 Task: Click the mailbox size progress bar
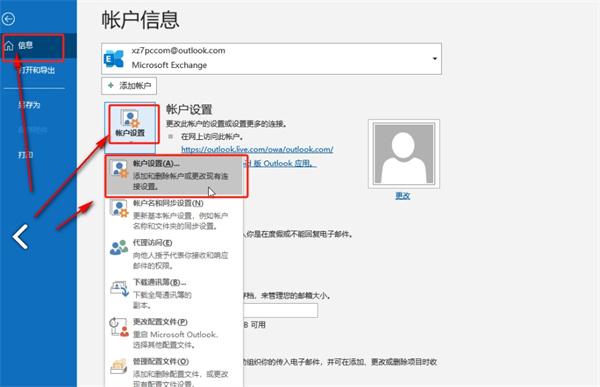pyautogui.click(x=280, y=310)
